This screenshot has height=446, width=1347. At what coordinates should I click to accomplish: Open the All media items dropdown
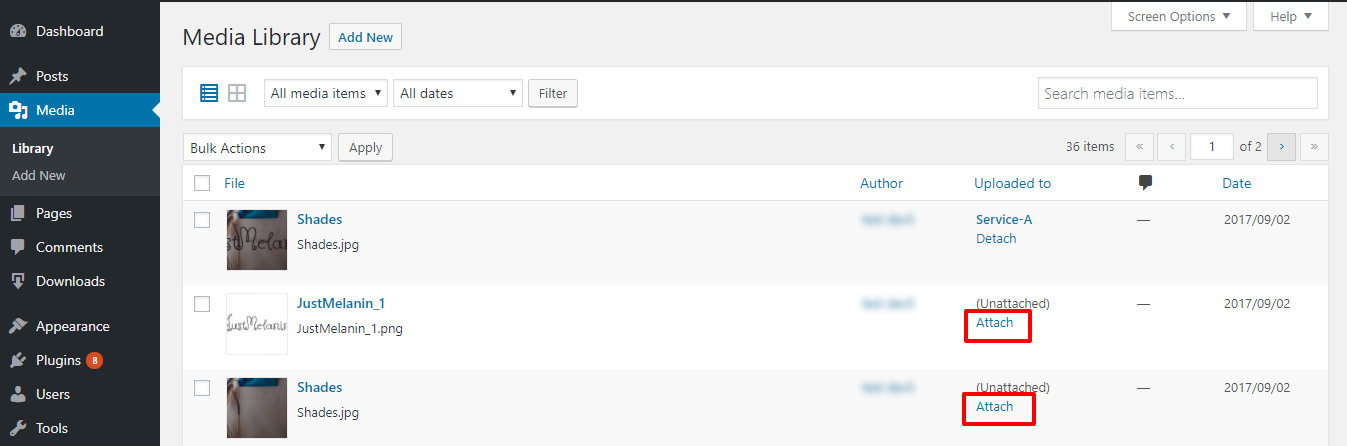326,93
